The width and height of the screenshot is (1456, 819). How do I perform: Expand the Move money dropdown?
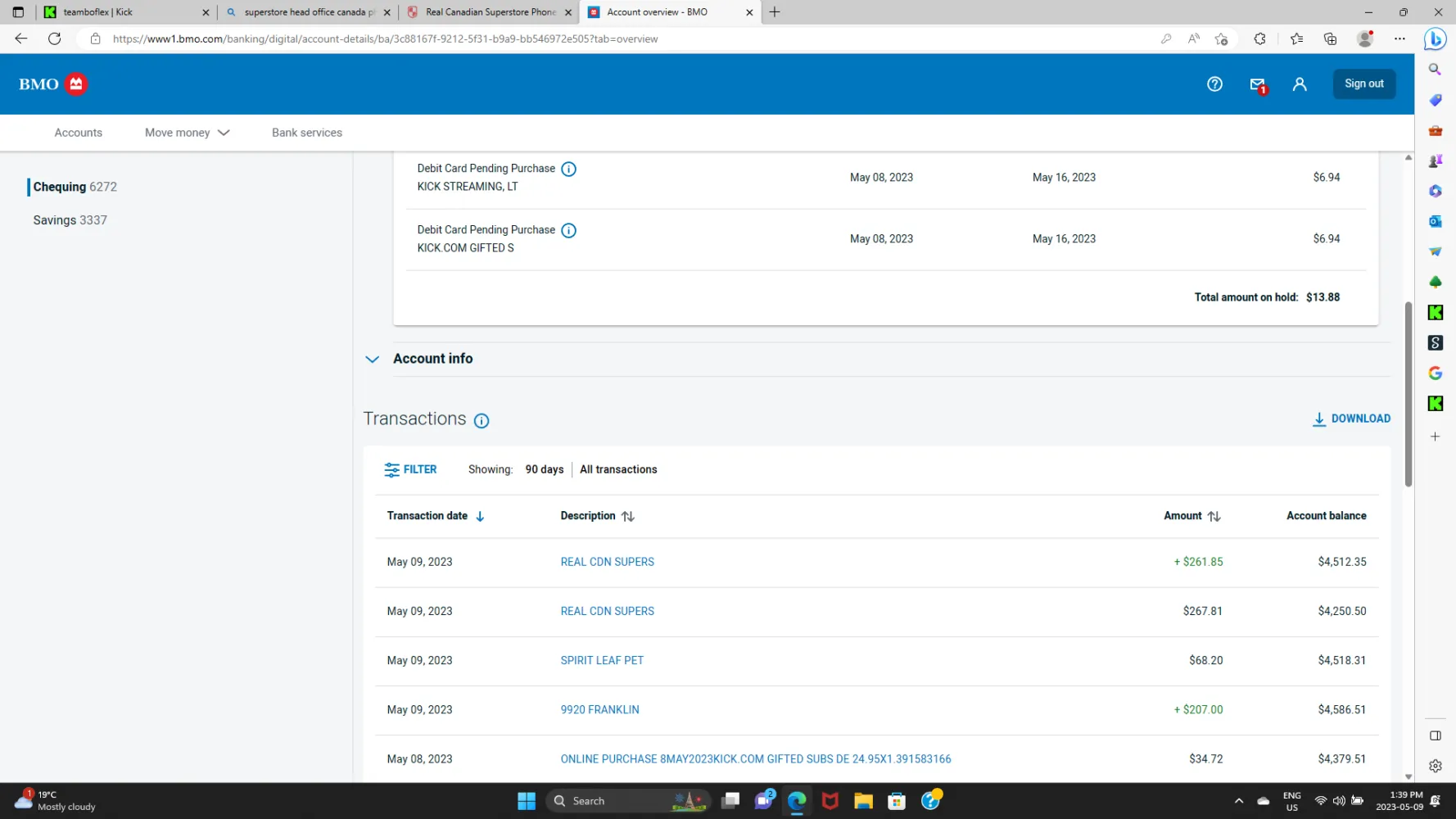(188, 133)
